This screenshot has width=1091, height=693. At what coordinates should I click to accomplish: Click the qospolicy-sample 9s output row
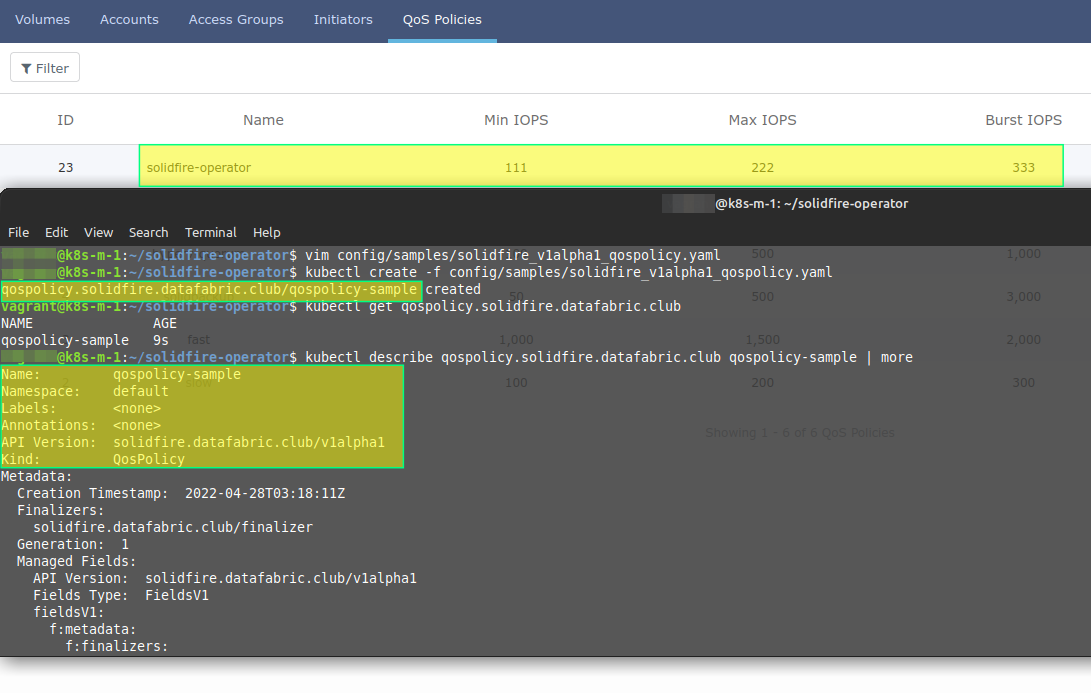85,340
